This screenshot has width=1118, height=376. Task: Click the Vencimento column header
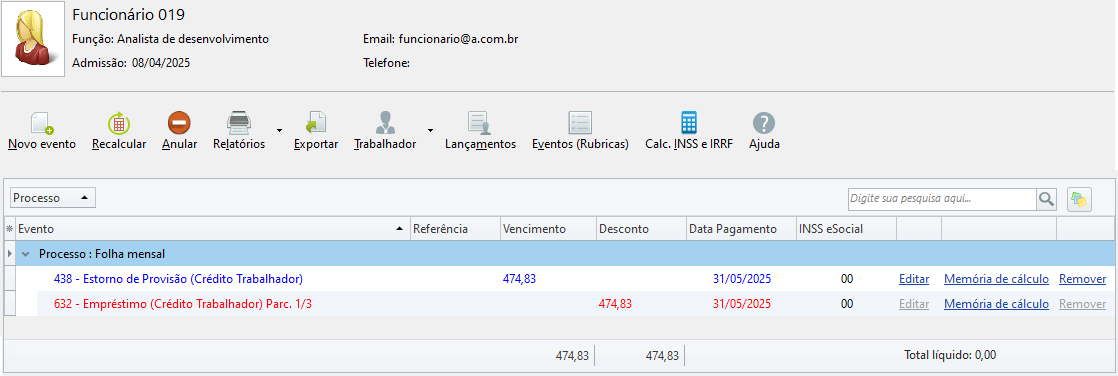click(x=548, y=229)
